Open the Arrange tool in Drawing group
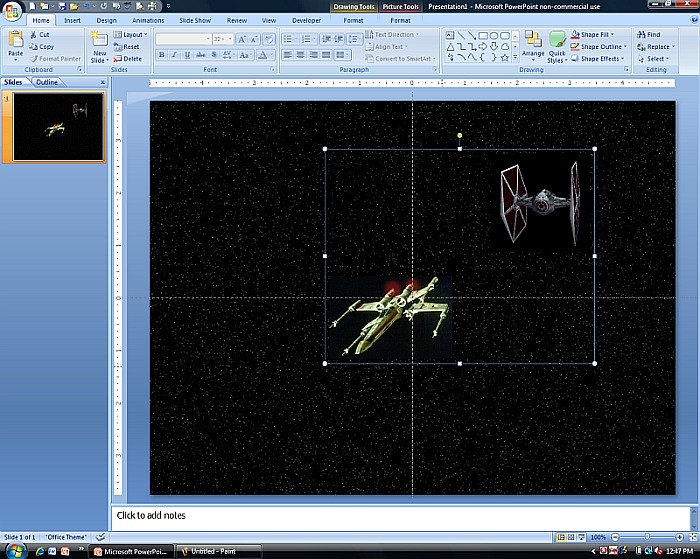The image size is (700, 559). tap(533, 44)
